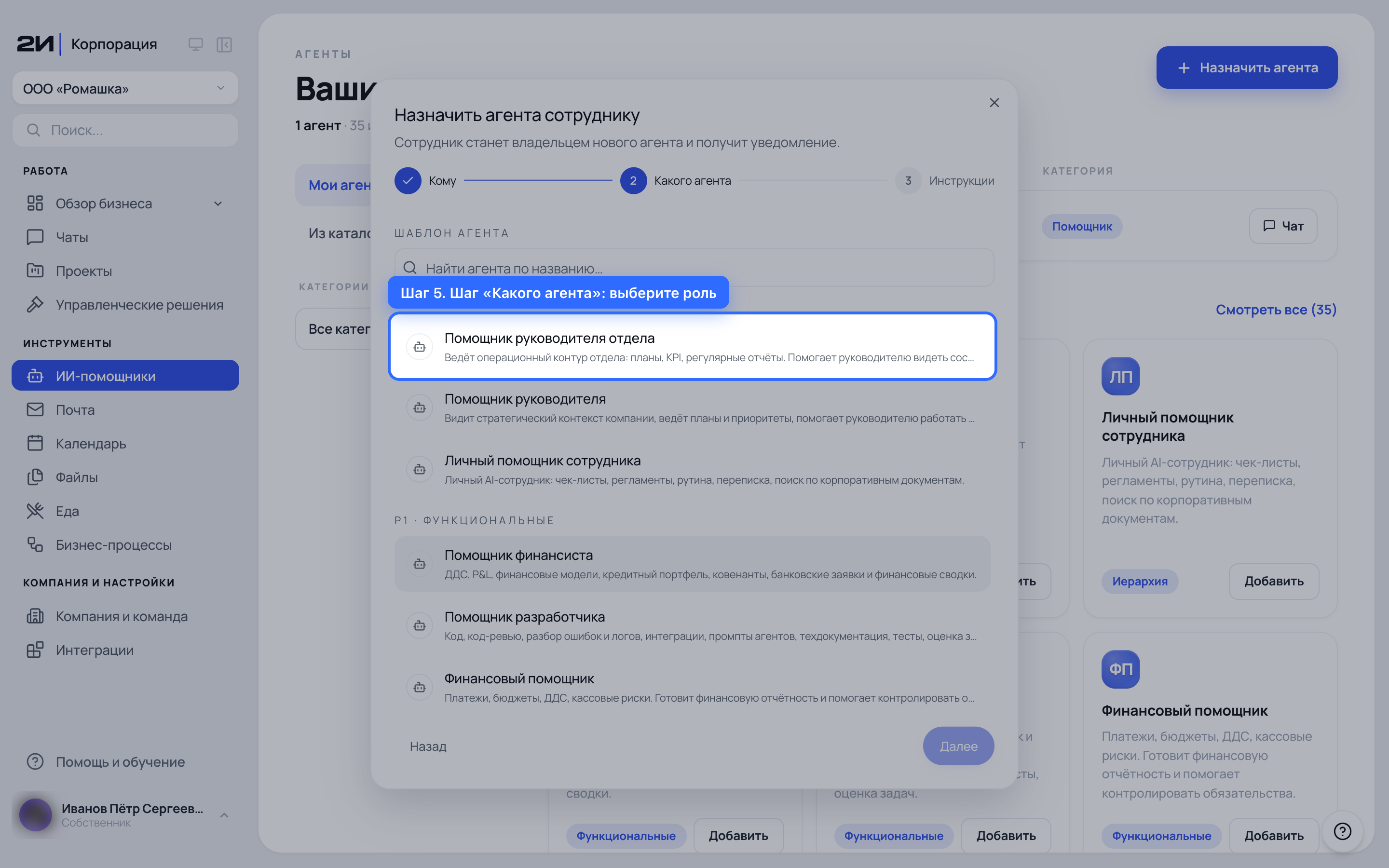This screenshot has height=868, width=1389.
Task: Open Почта mail icon
Action: pyautogui.click(x=35, y=409)
